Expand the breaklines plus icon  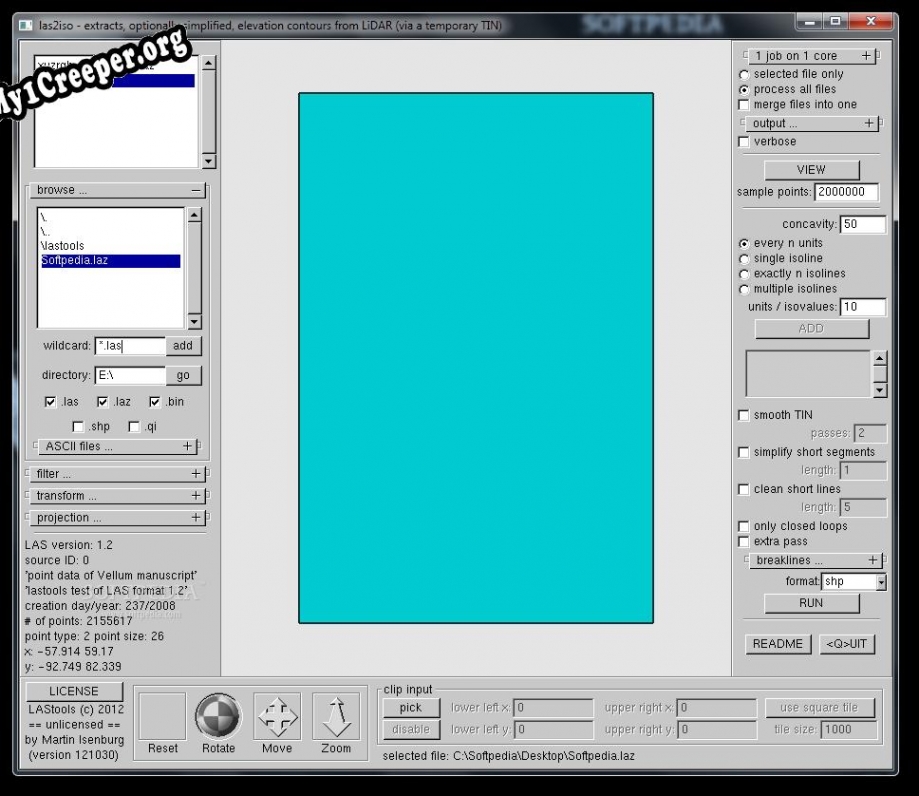pos(873,561)
